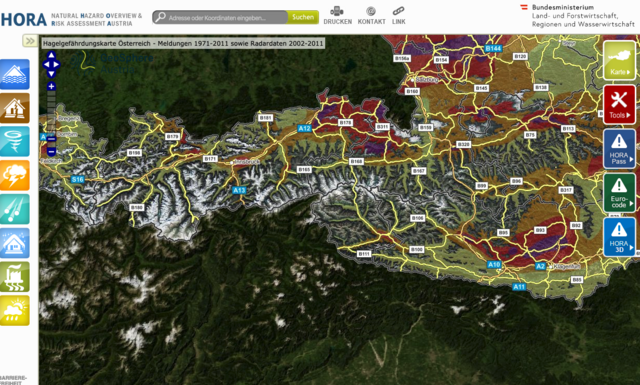The image size is (640, 385).
Task: Click the B311 road label
Action: coord(382,127)
